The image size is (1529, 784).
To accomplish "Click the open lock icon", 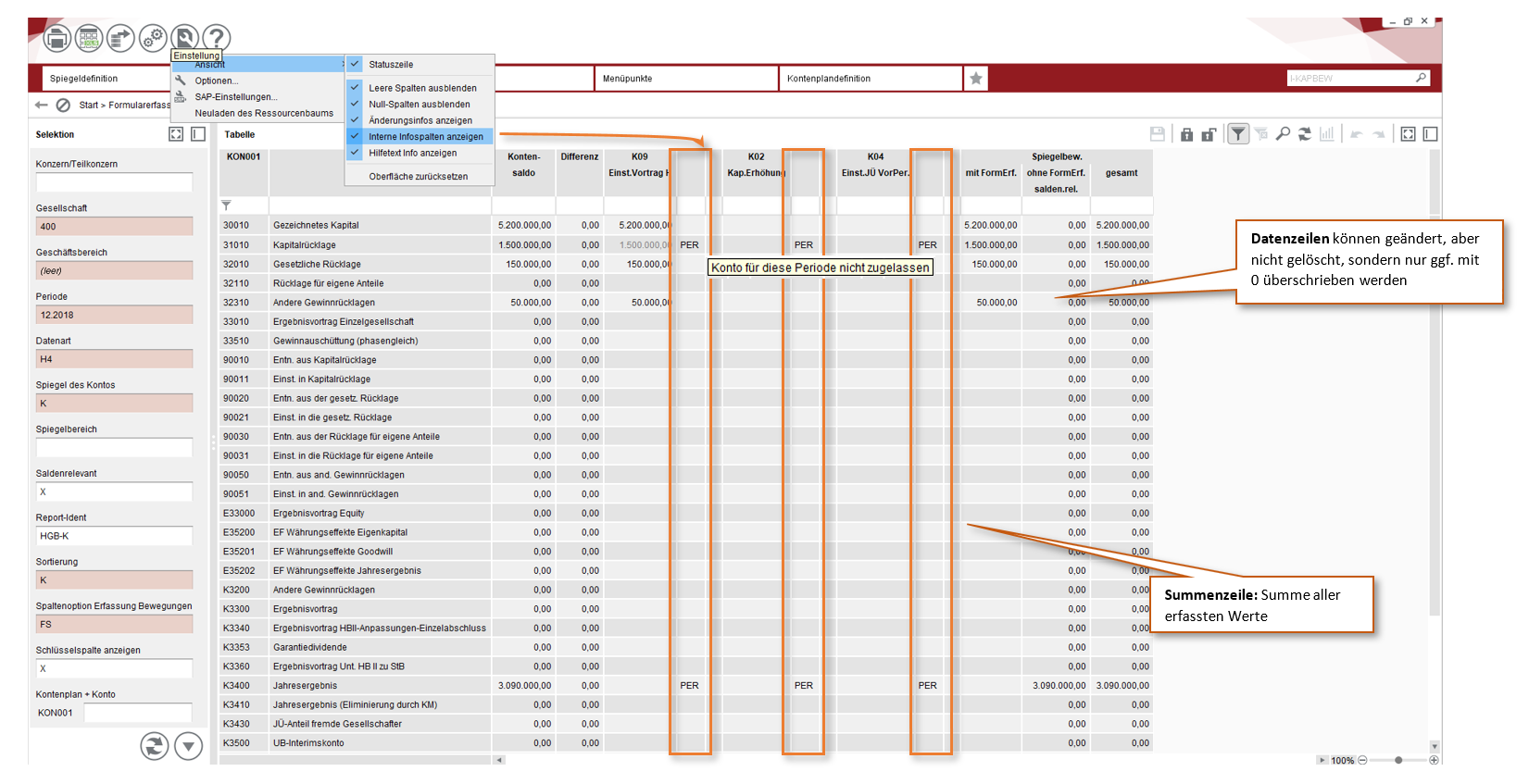I will click(1209, 134).
